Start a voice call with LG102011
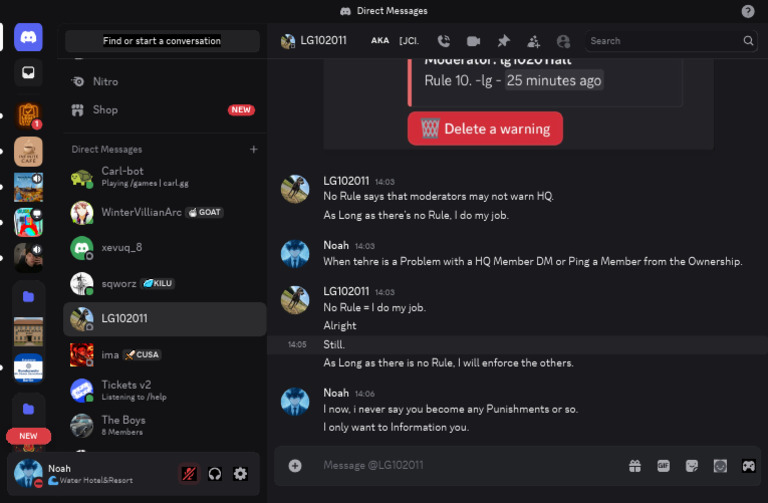The image size is (768, 503). [444, 41]
